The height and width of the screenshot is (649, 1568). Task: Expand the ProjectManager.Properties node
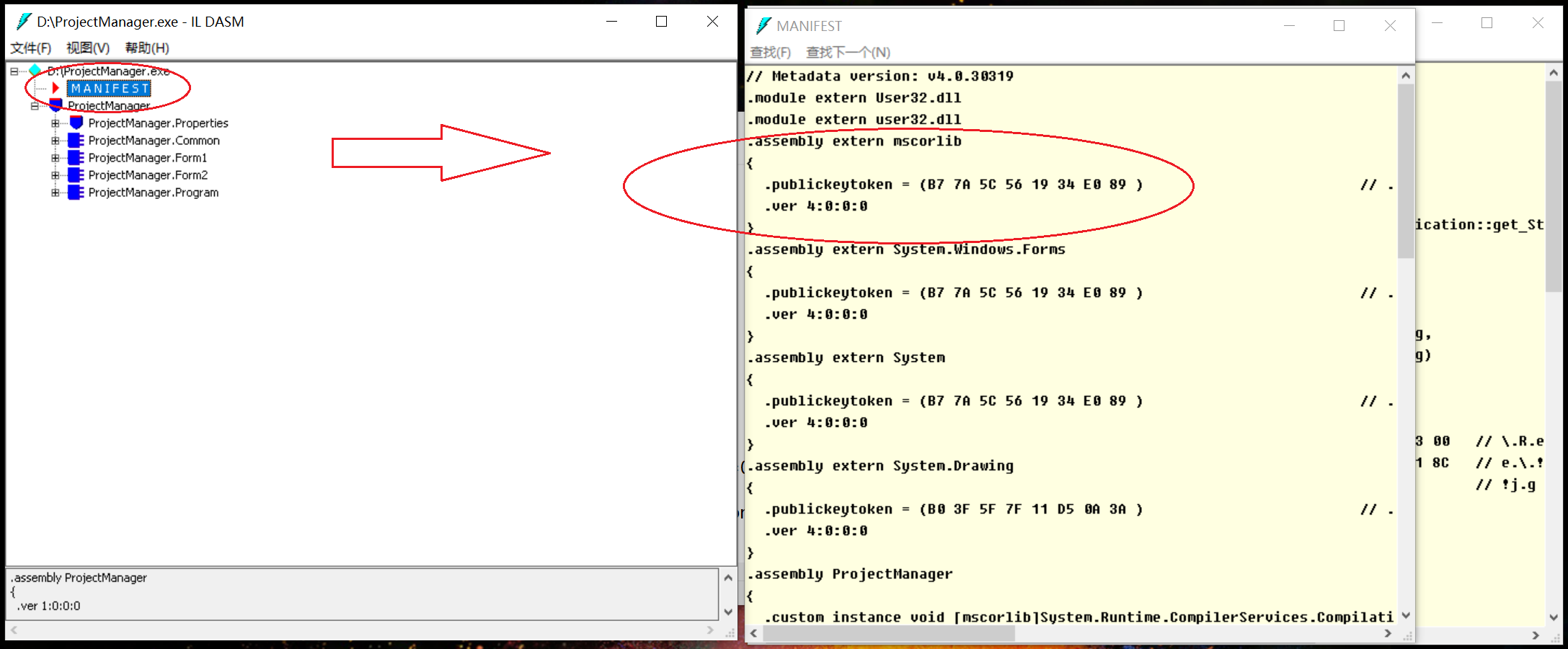56,123
